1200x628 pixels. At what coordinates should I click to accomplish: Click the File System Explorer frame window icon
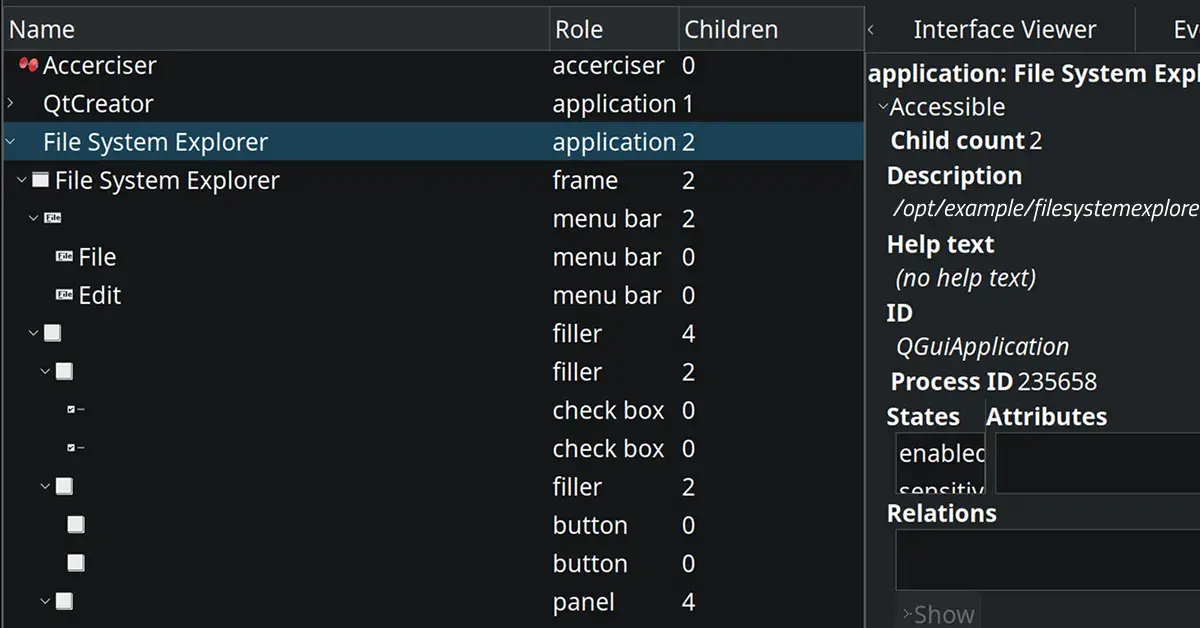click(x=40, y=181)
